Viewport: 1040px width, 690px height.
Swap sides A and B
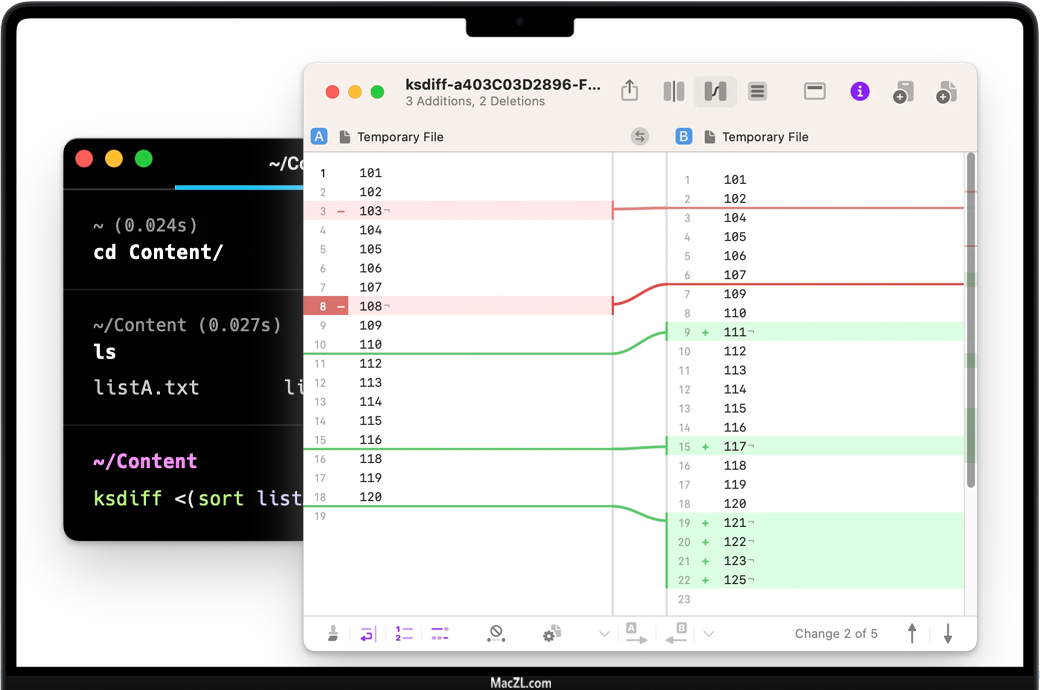coord(640,137)
